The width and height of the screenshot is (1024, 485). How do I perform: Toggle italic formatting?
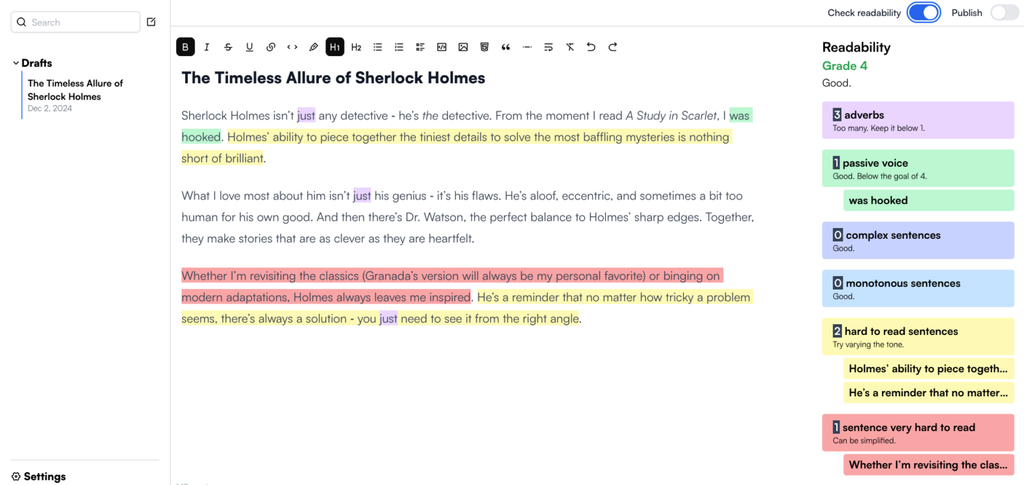click(x=207, y=47)
